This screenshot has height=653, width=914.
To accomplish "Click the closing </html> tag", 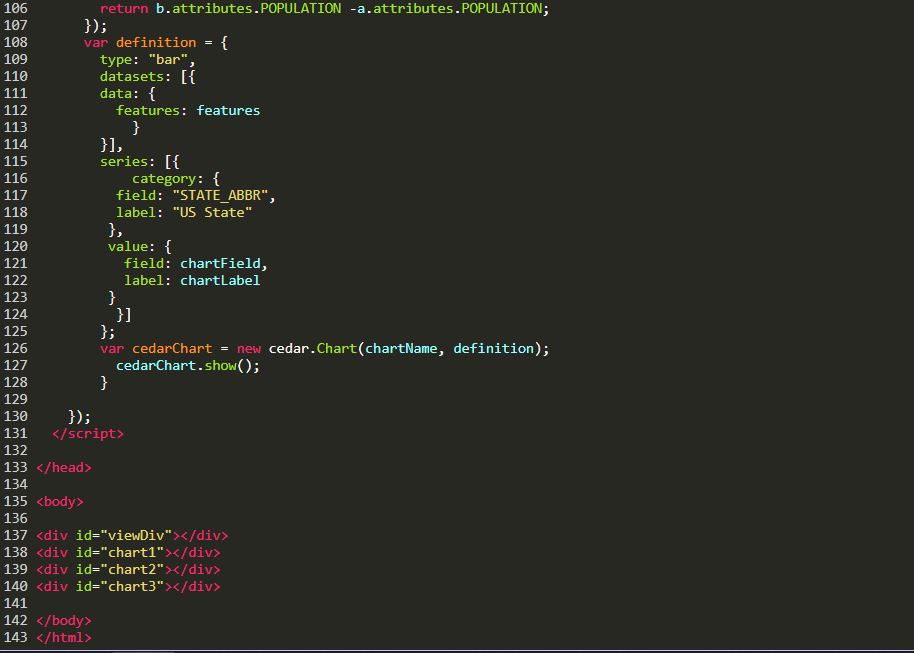I will [63, 637].
